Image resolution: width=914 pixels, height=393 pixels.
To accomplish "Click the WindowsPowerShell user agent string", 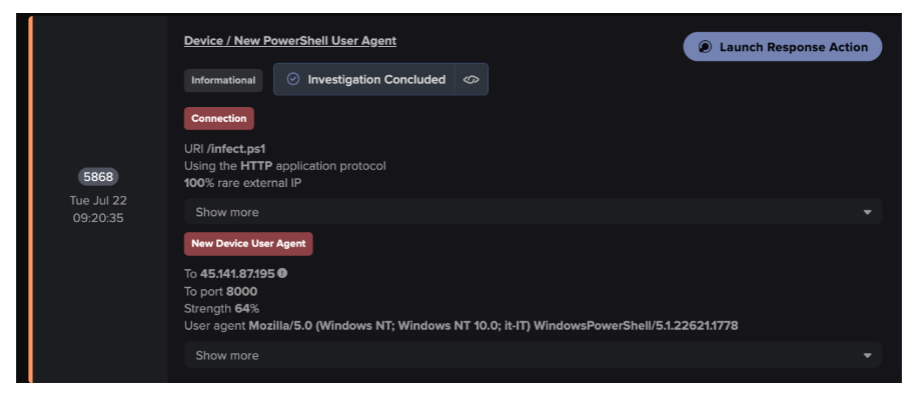I will pos(493,325).
